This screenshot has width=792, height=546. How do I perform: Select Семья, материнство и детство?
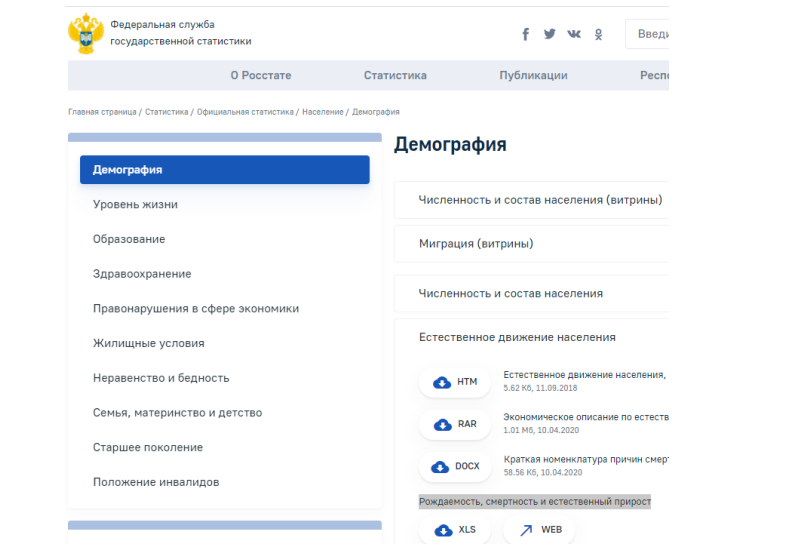coord(177,413)
